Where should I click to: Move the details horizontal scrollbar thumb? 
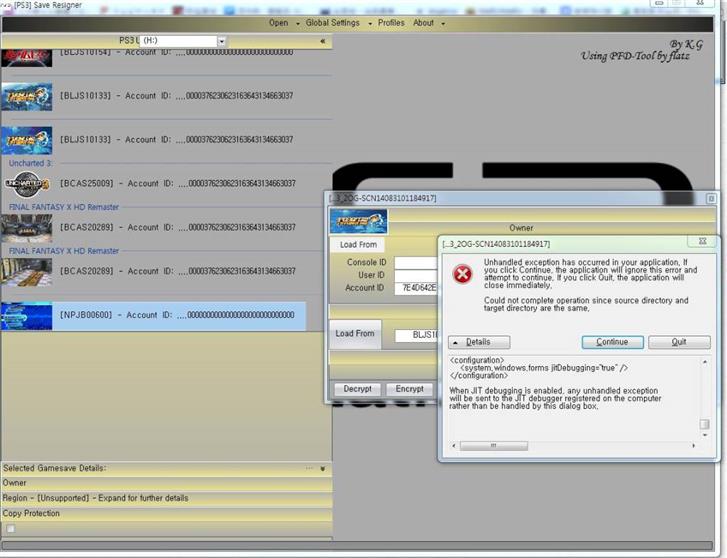pos(494,446)
